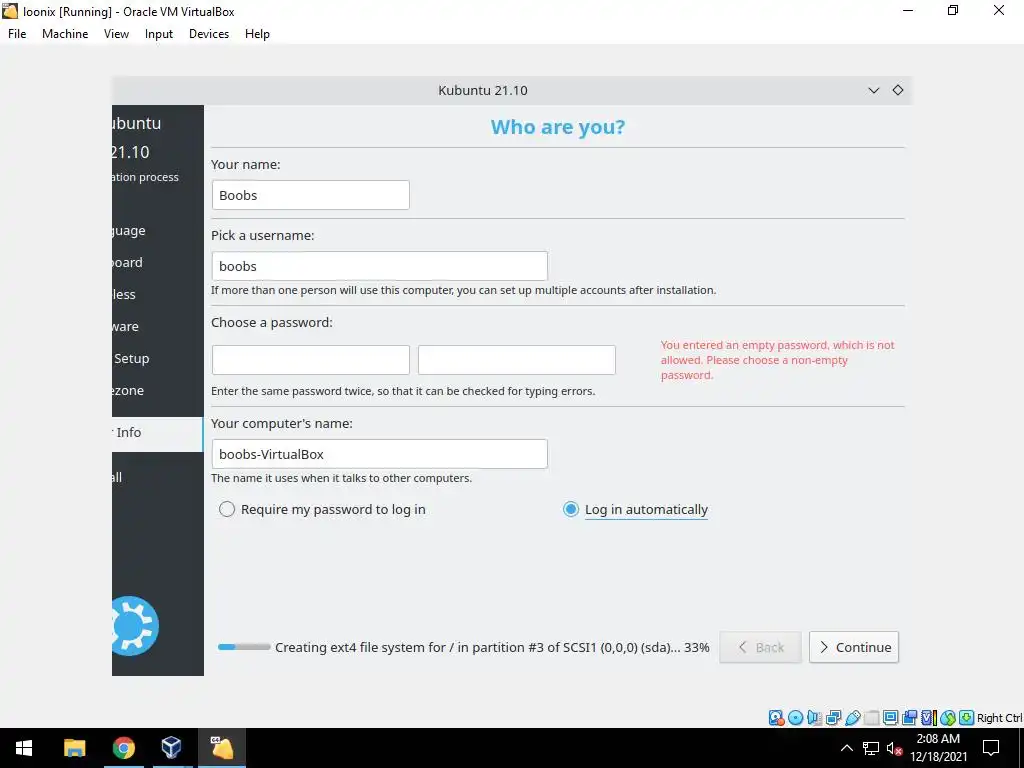Click the 'If more than one person' hint text

(x=464, y=290)
